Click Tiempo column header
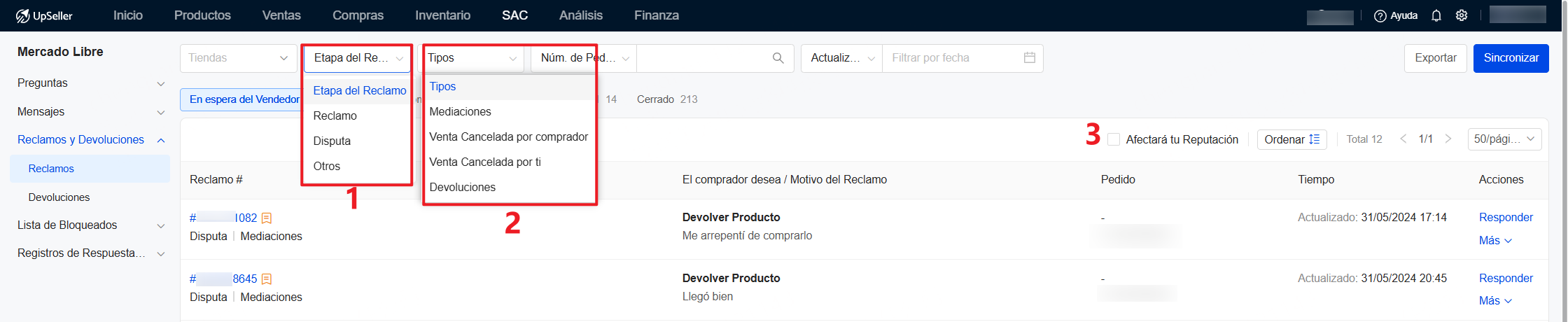 click(1316, 180)
